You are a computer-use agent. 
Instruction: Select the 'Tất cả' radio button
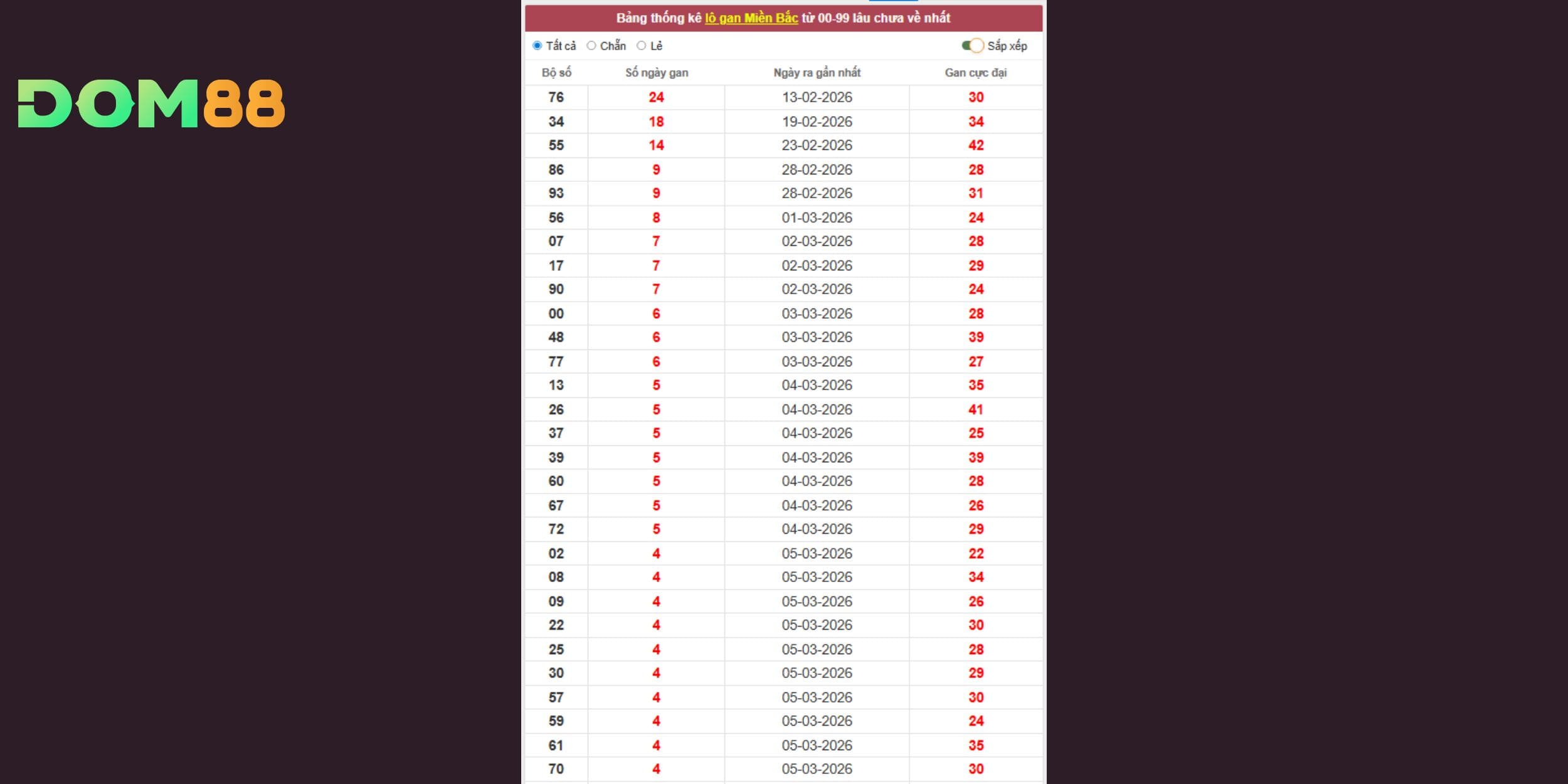[x=537, y=46]
